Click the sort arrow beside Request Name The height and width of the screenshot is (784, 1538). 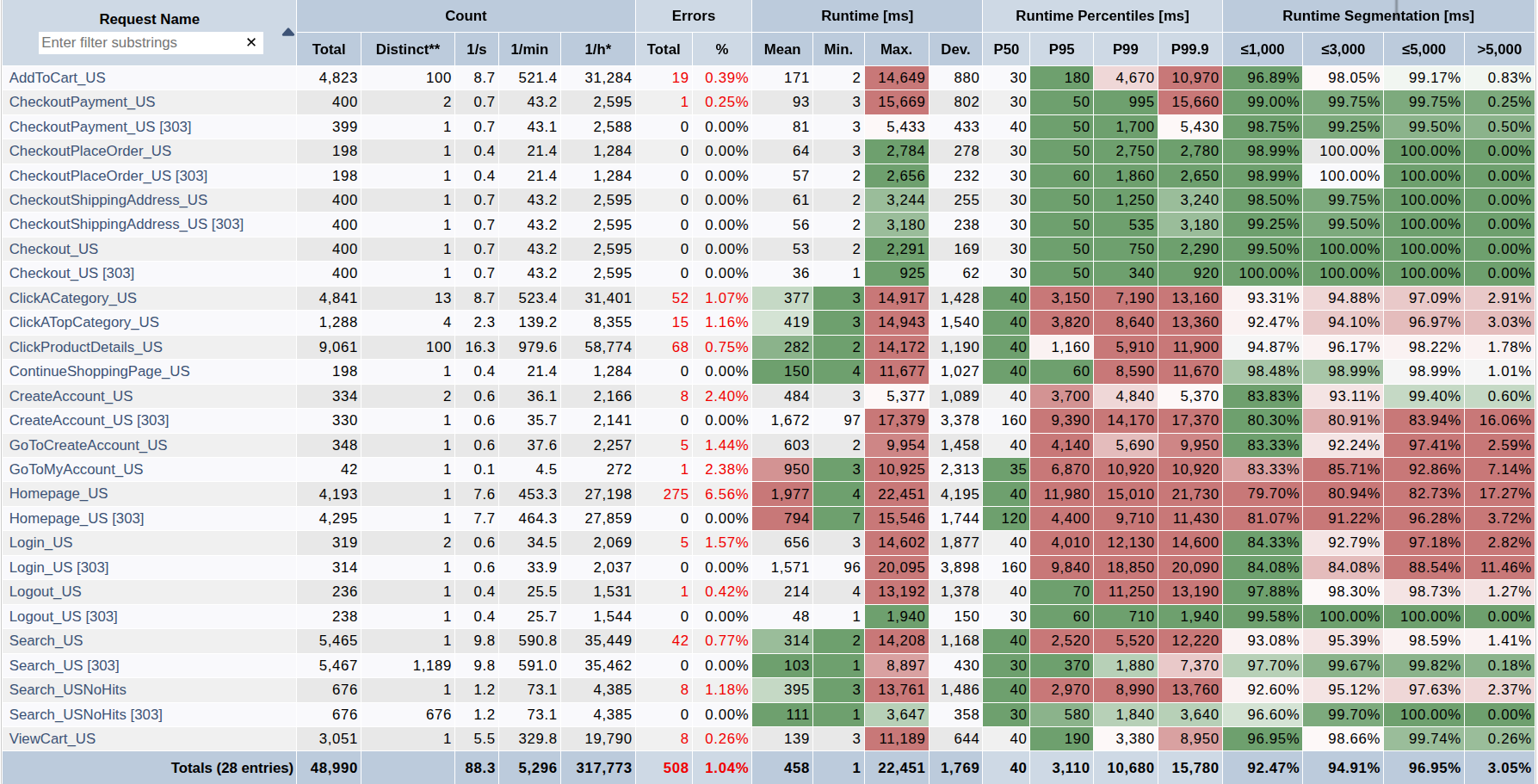click(287, 33)
